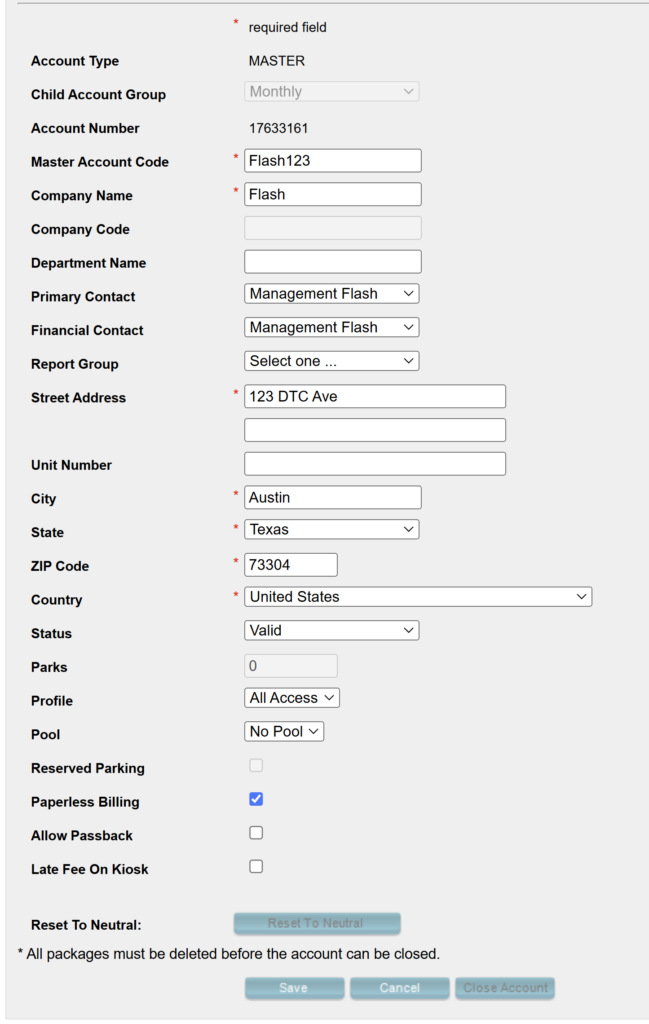Expand the Country dropdown list
The height and width of the screenshot is (1024, 649).
pyautogui.click(x=418, y=597)
